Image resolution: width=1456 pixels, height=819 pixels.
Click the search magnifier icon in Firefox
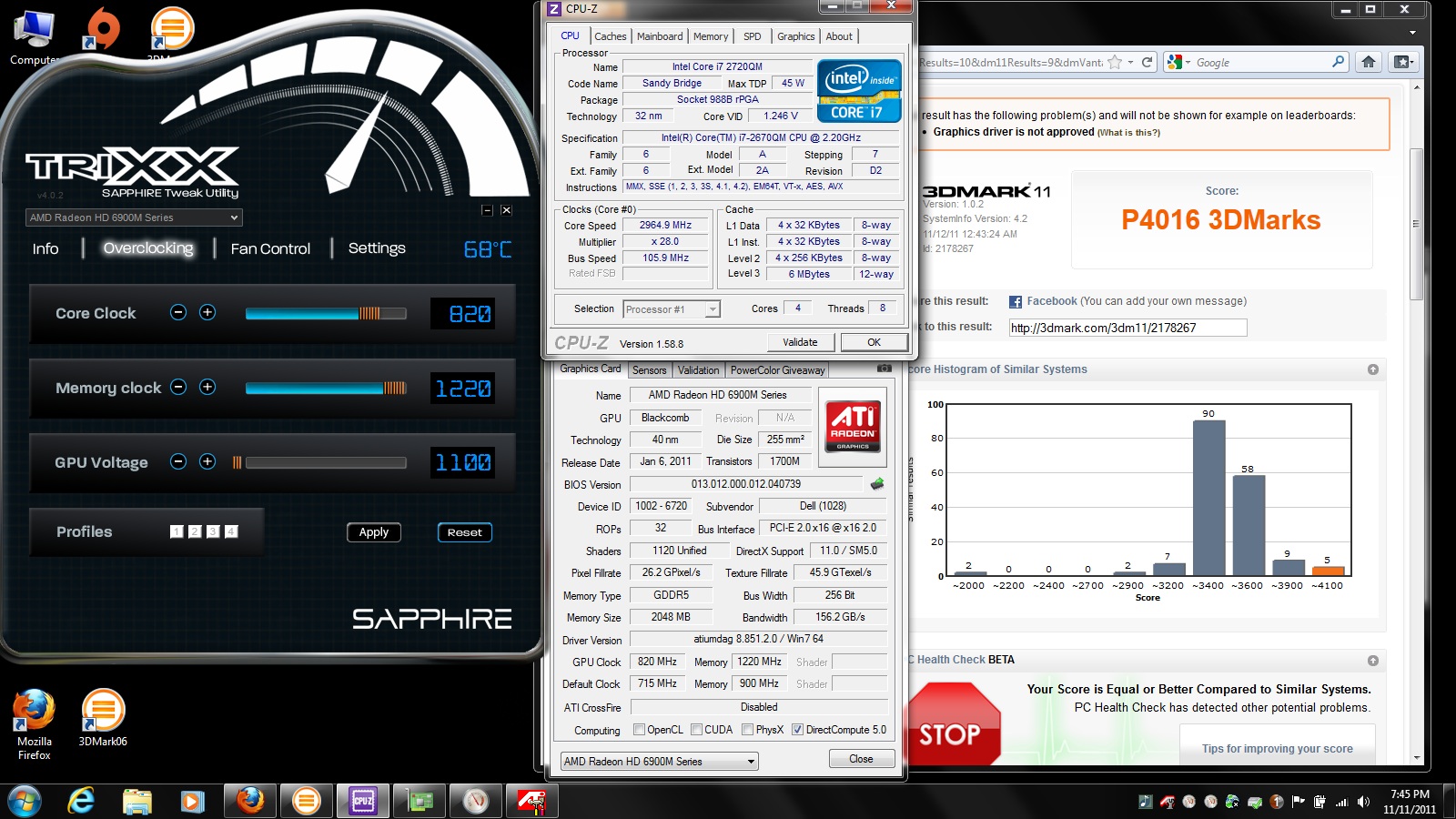pos(1338,62)
